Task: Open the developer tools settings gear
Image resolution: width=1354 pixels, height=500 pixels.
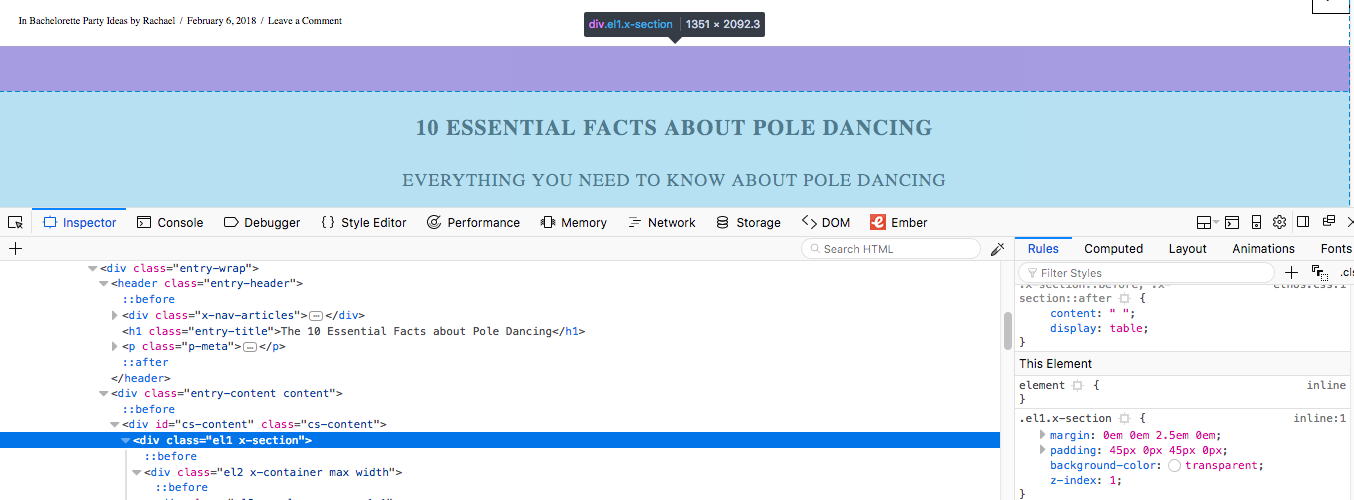Action: point(1279,222)
